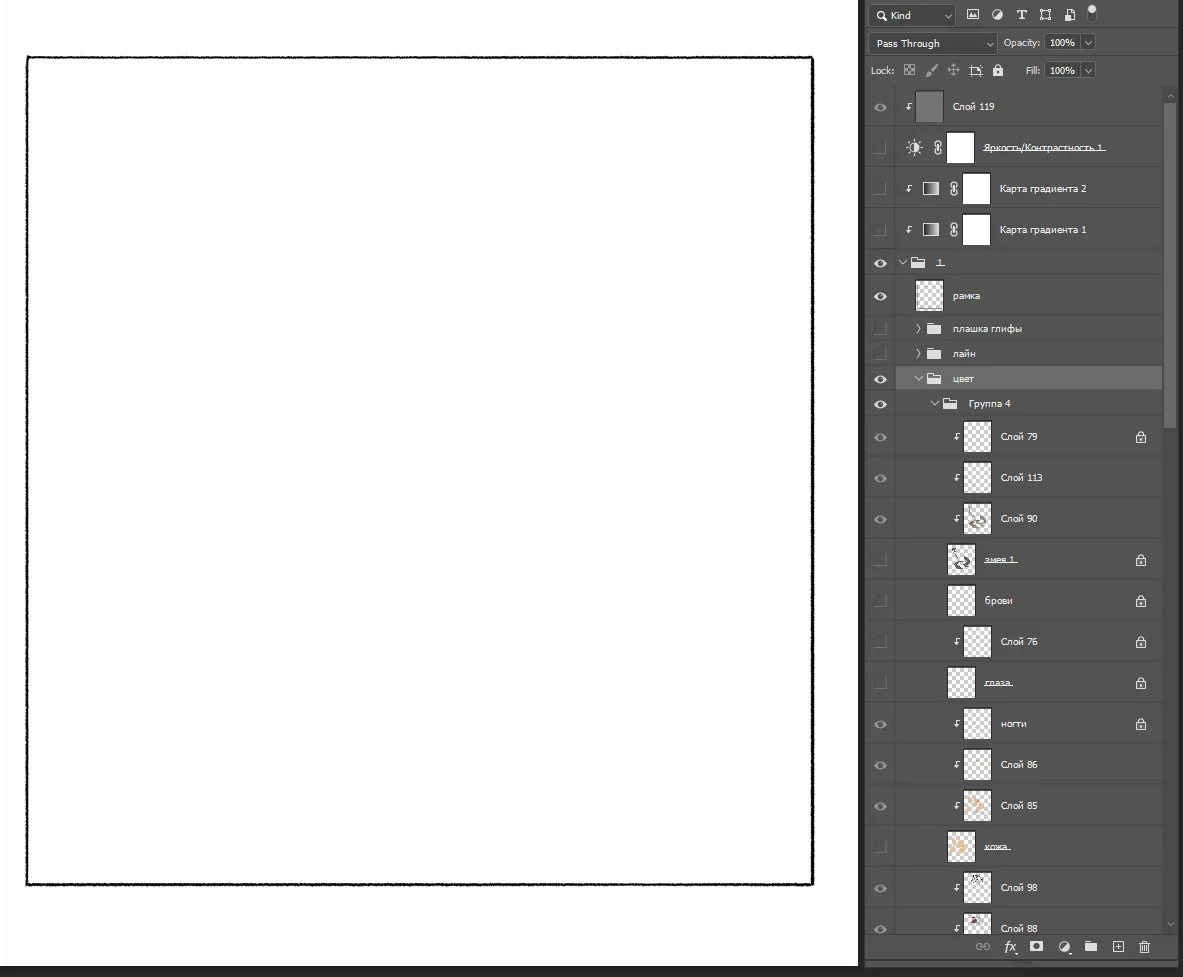The height and width of the screenshot is (977, 1183).
Task: Show the змея 1 layer
Action: (x=880, y=560)
